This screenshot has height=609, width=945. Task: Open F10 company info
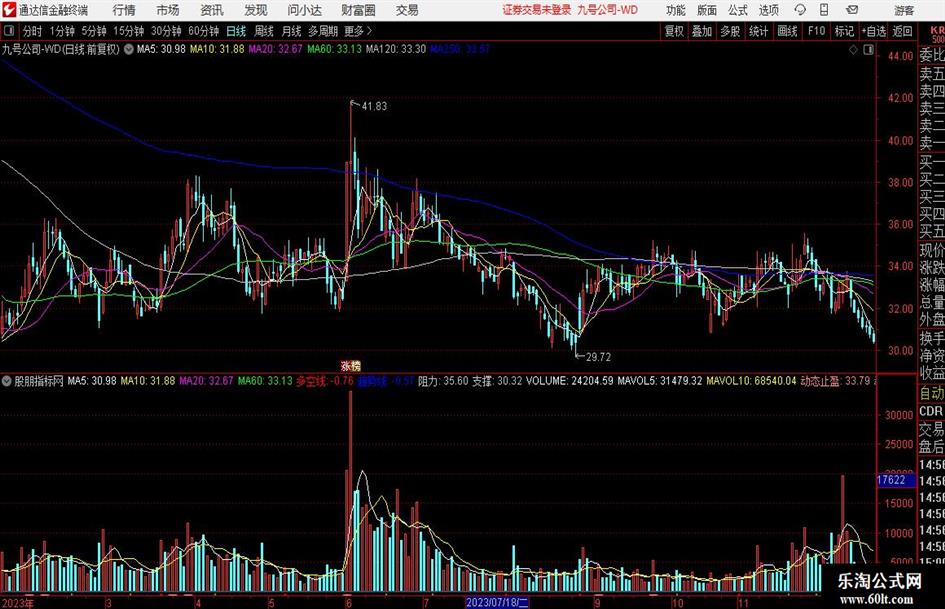(816, 31)
